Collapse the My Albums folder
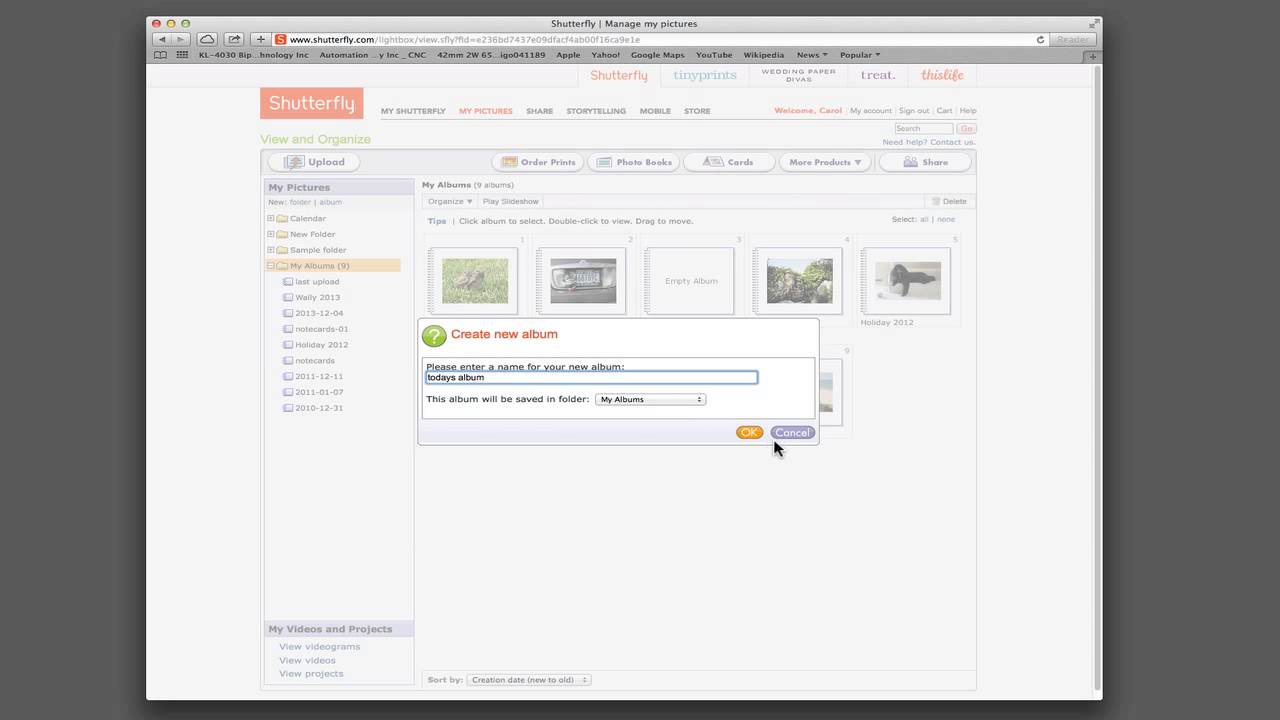 pos(270,266)
